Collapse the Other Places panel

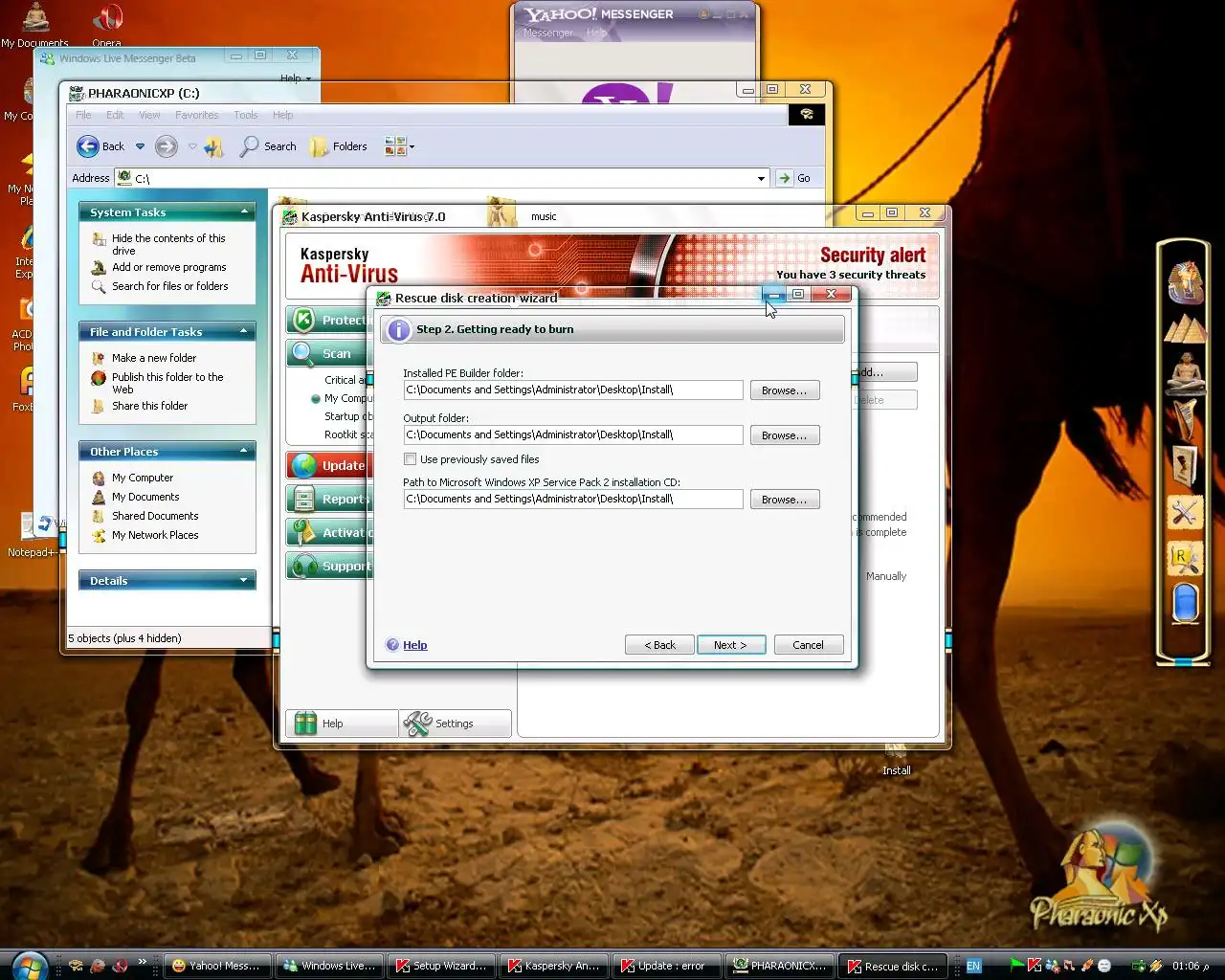pyautogui.click(x=244, y=451)
